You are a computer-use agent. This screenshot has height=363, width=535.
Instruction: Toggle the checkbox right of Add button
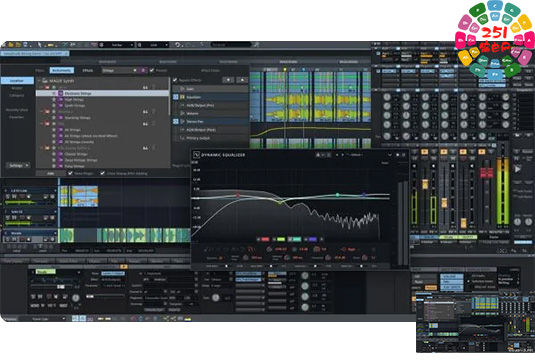click(x=70, y=173)
